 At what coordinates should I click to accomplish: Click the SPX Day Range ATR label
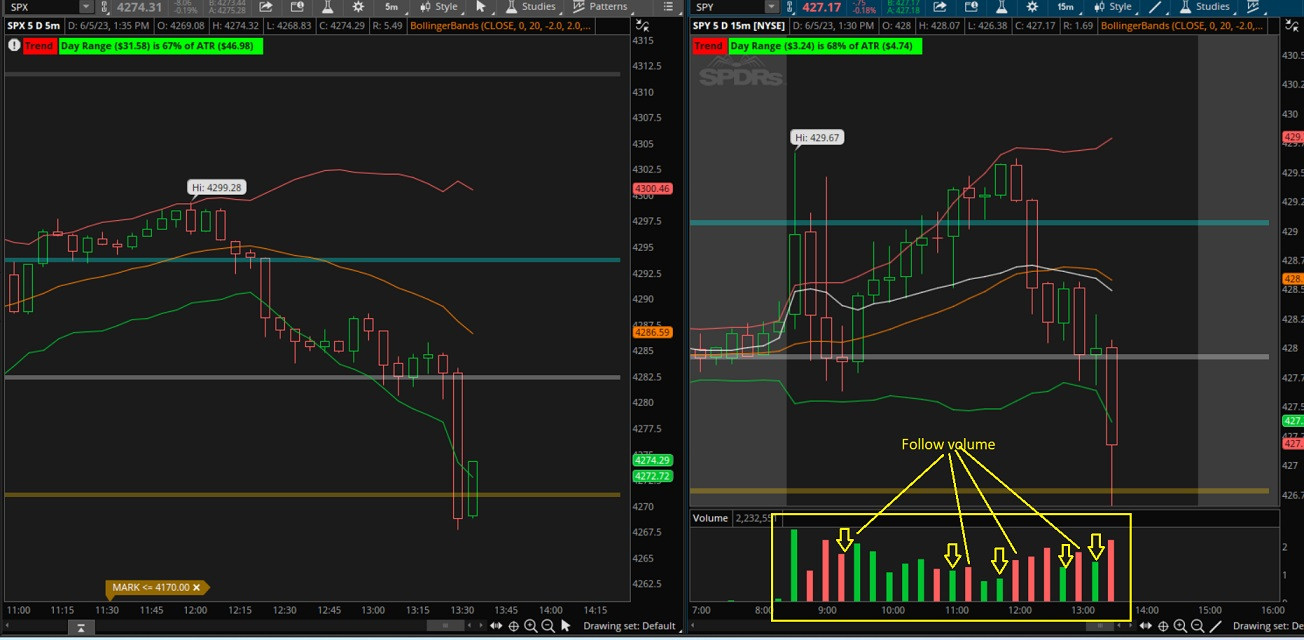[161, 45]
